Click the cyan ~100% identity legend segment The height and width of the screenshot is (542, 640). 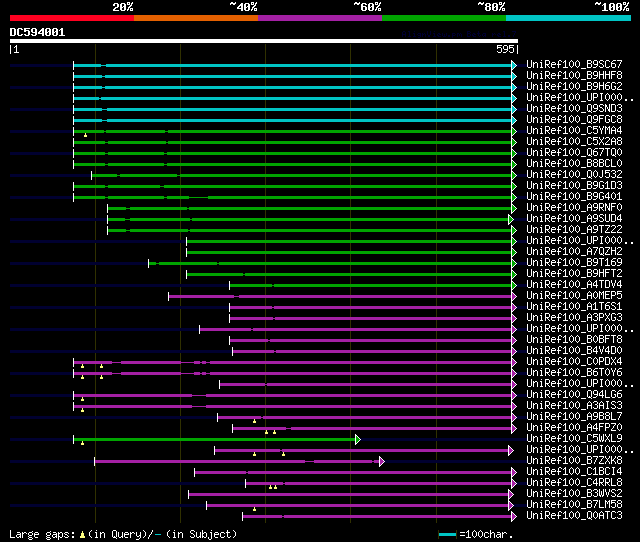569,18
